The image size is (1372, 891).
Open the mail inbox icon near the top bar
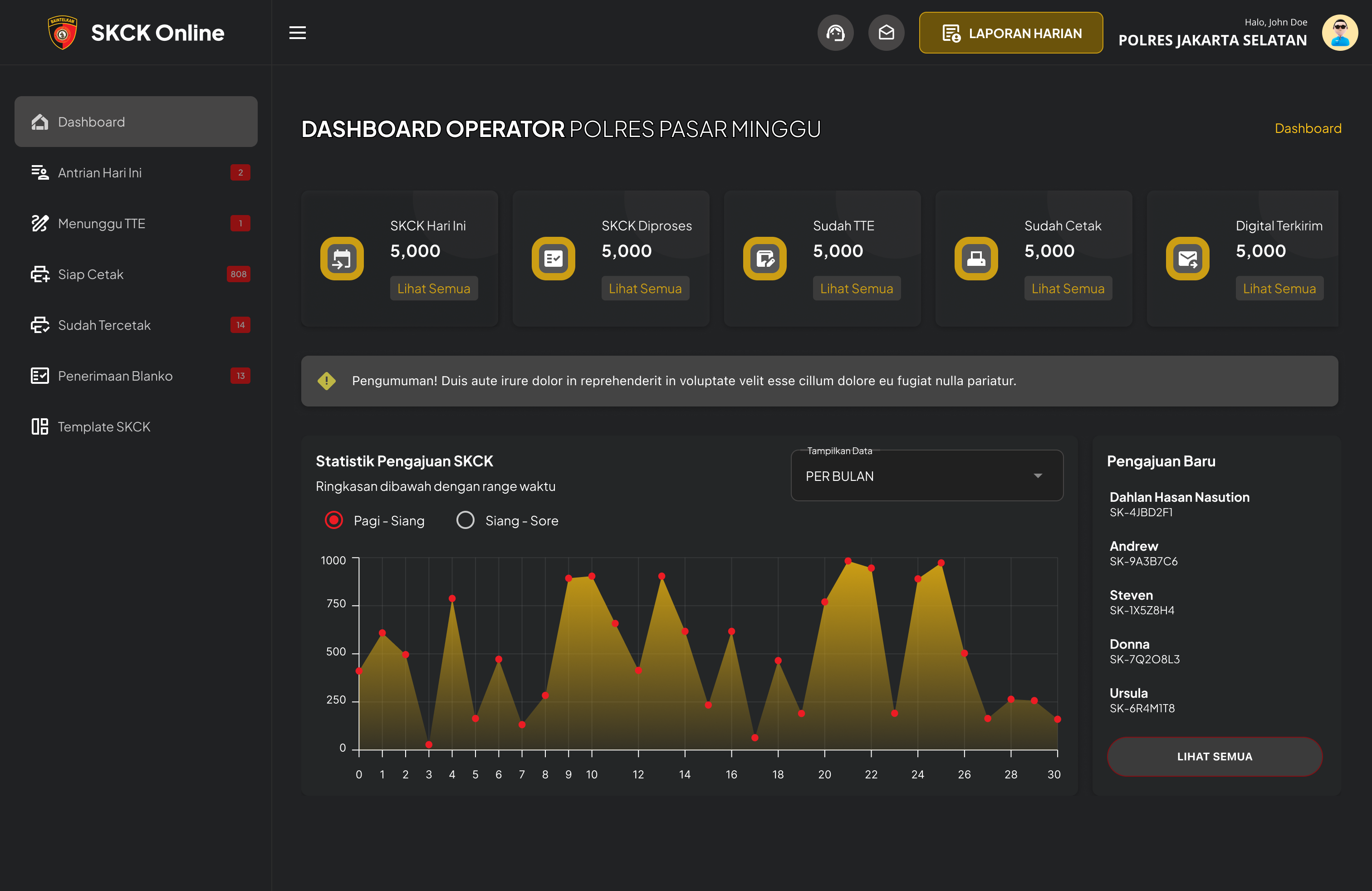886,32
